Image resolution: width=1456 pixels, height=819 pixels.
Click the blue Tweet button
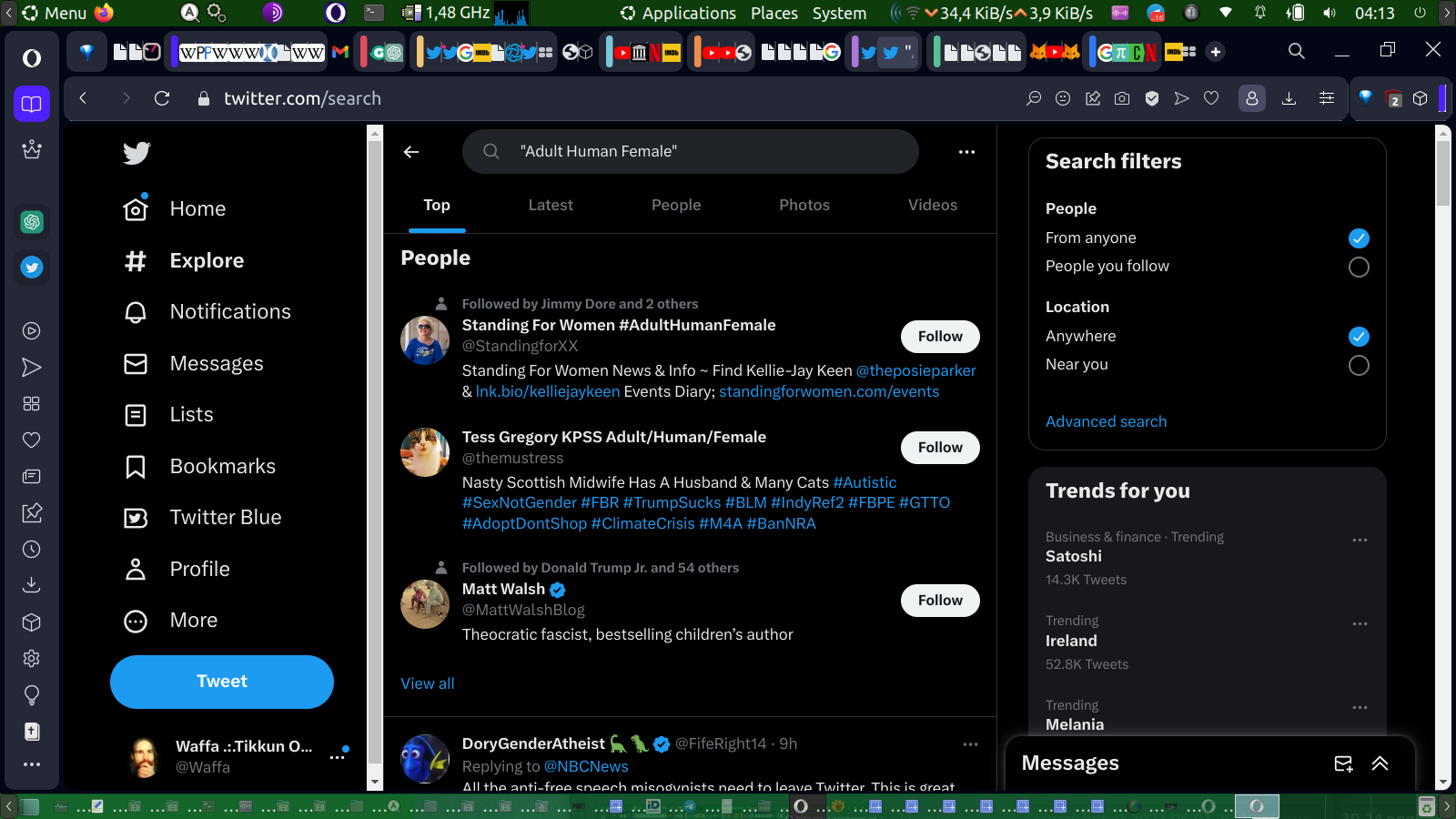pos(222,682)
